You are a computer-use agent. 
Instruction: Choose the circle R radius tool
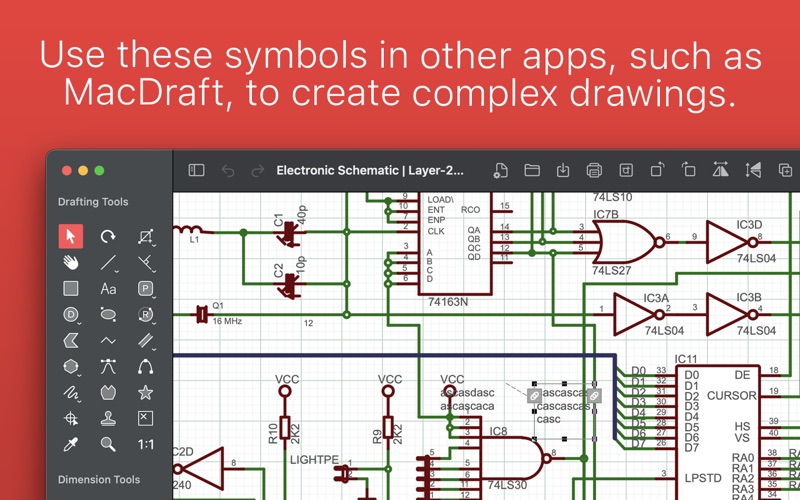(146, 315)
